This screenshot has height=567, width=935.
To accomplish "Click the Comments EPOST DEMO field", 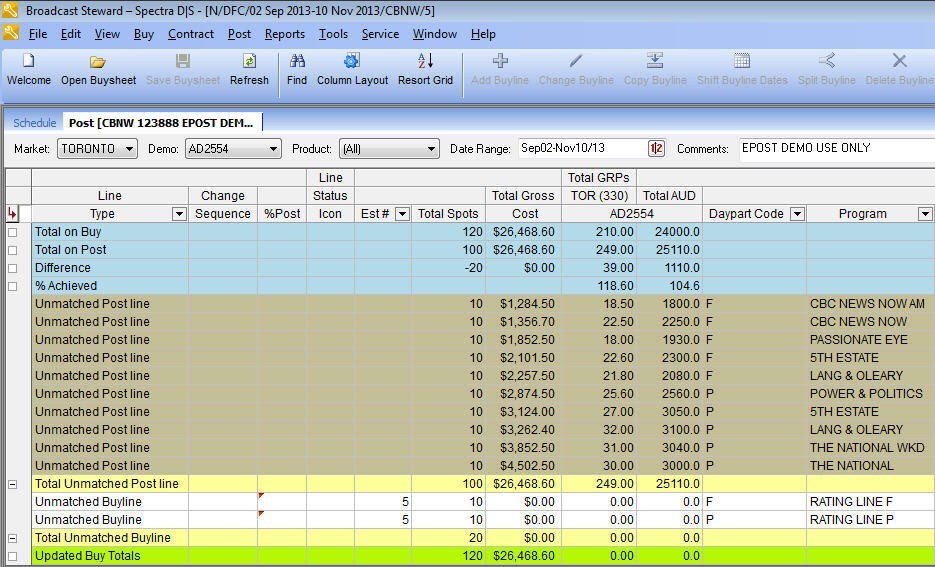I will pos(837,148).
